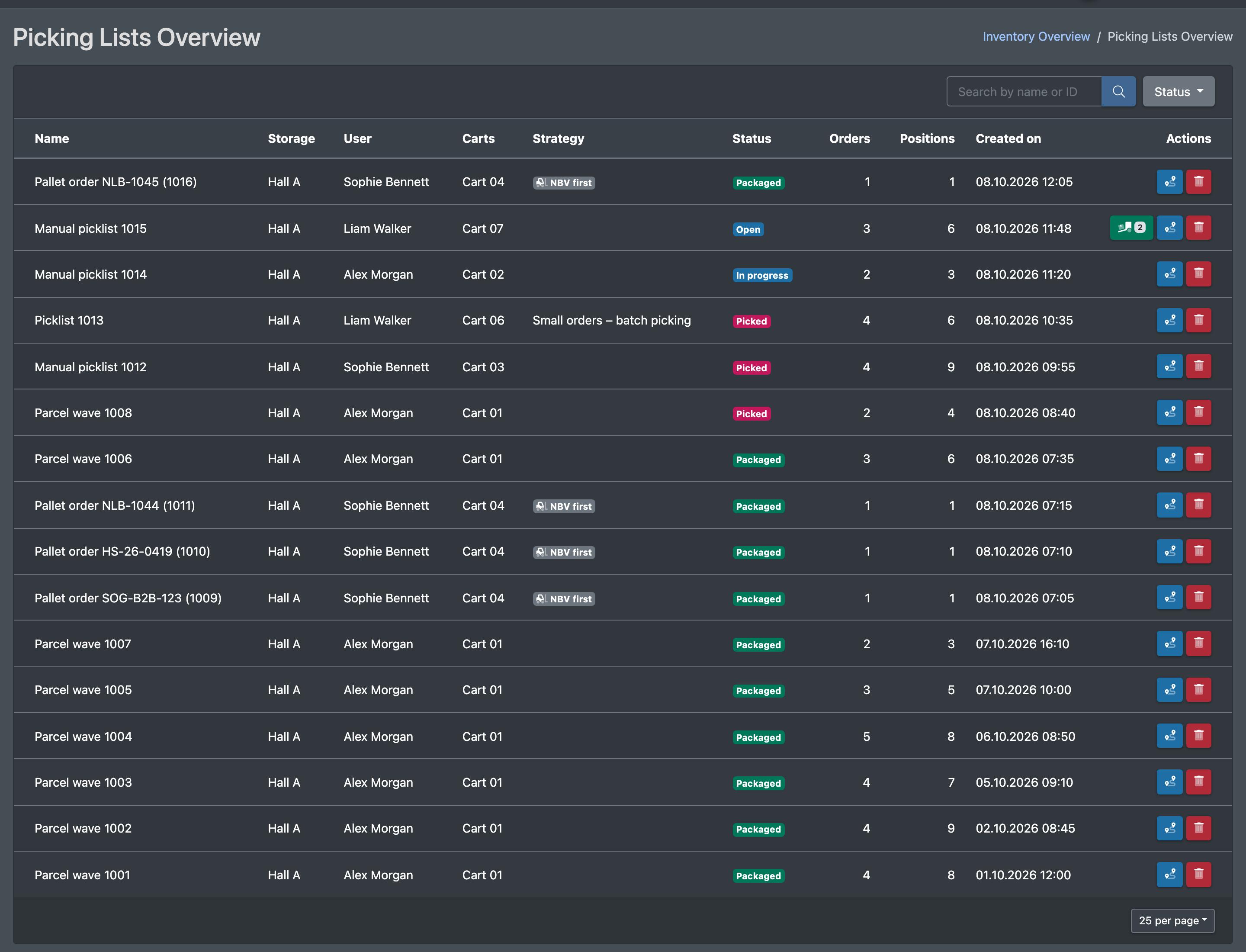Open the 25 per page dropdown

click(x=1172, y=920)
